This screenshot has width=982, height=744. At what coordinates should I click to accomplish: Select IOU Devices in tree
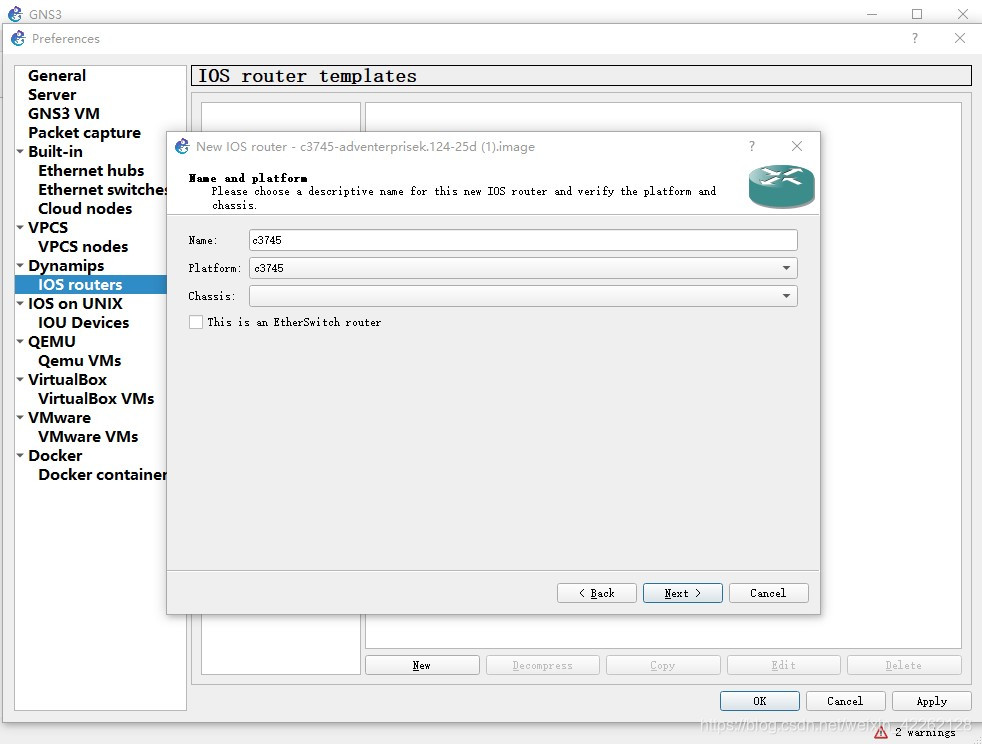coord(83,323)
